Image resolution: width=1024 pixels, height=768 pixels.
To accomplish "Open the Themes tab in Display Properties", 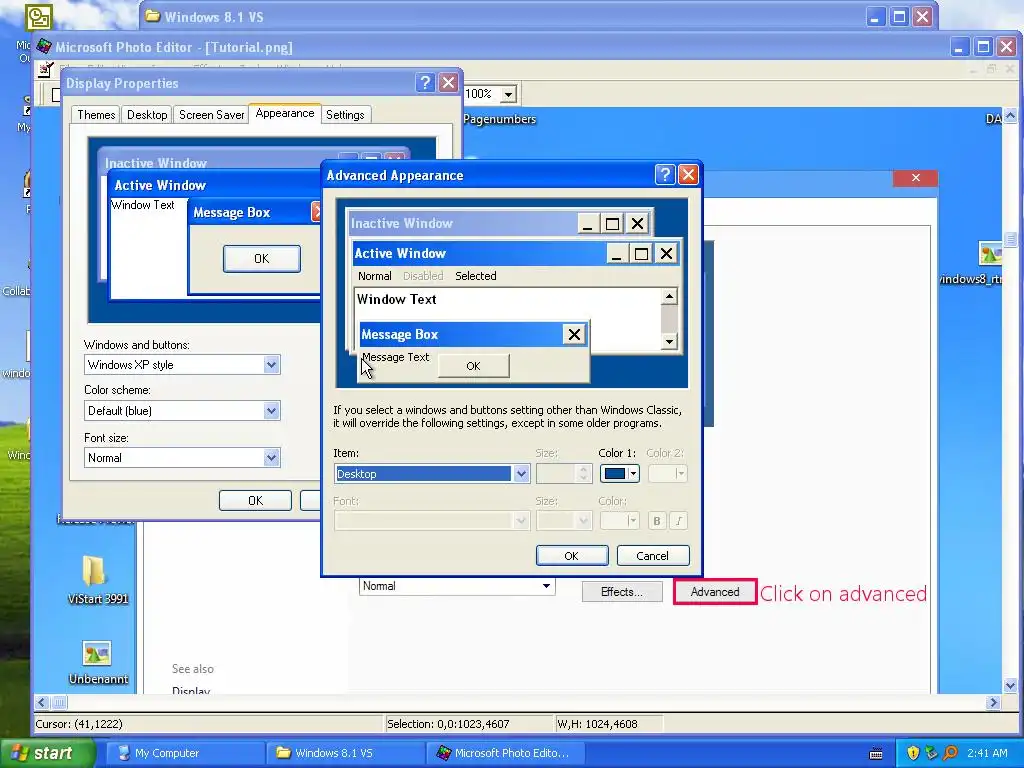I will pyautogui.click(x=96, y=115).
